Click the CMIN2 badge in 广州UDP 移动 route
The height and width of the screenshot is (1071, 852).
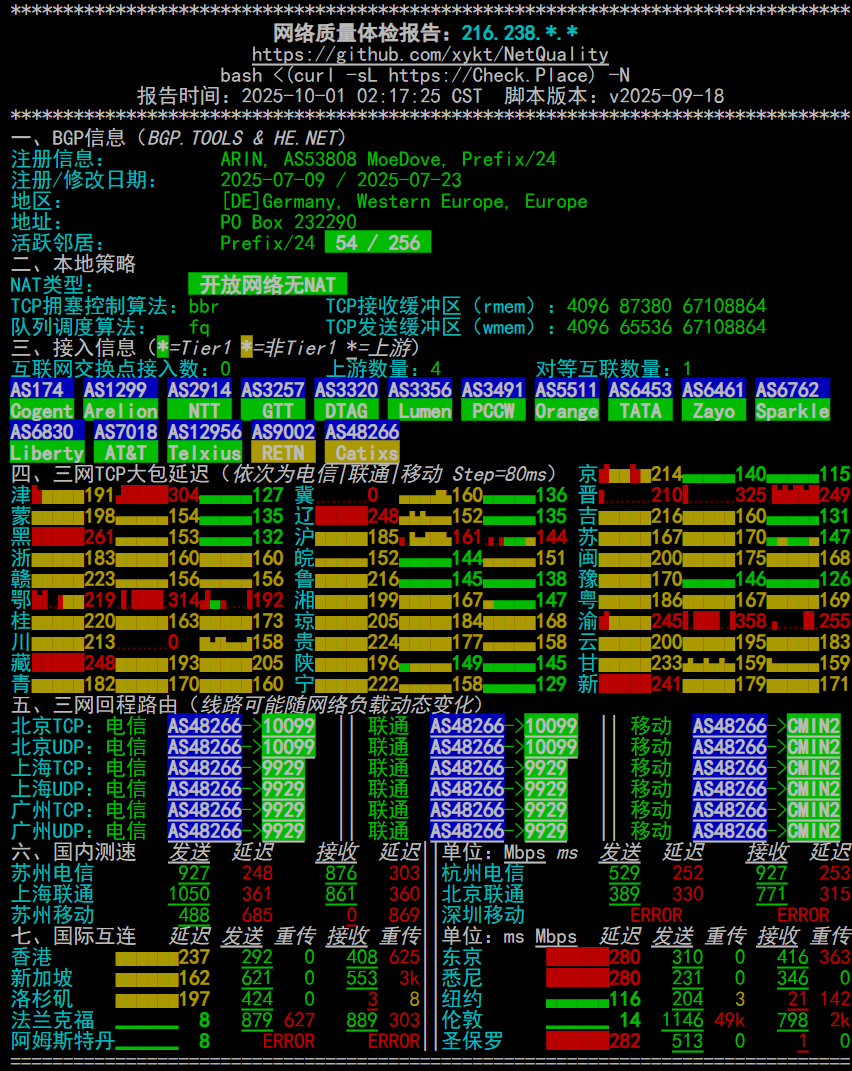click(x=813, y=831)
